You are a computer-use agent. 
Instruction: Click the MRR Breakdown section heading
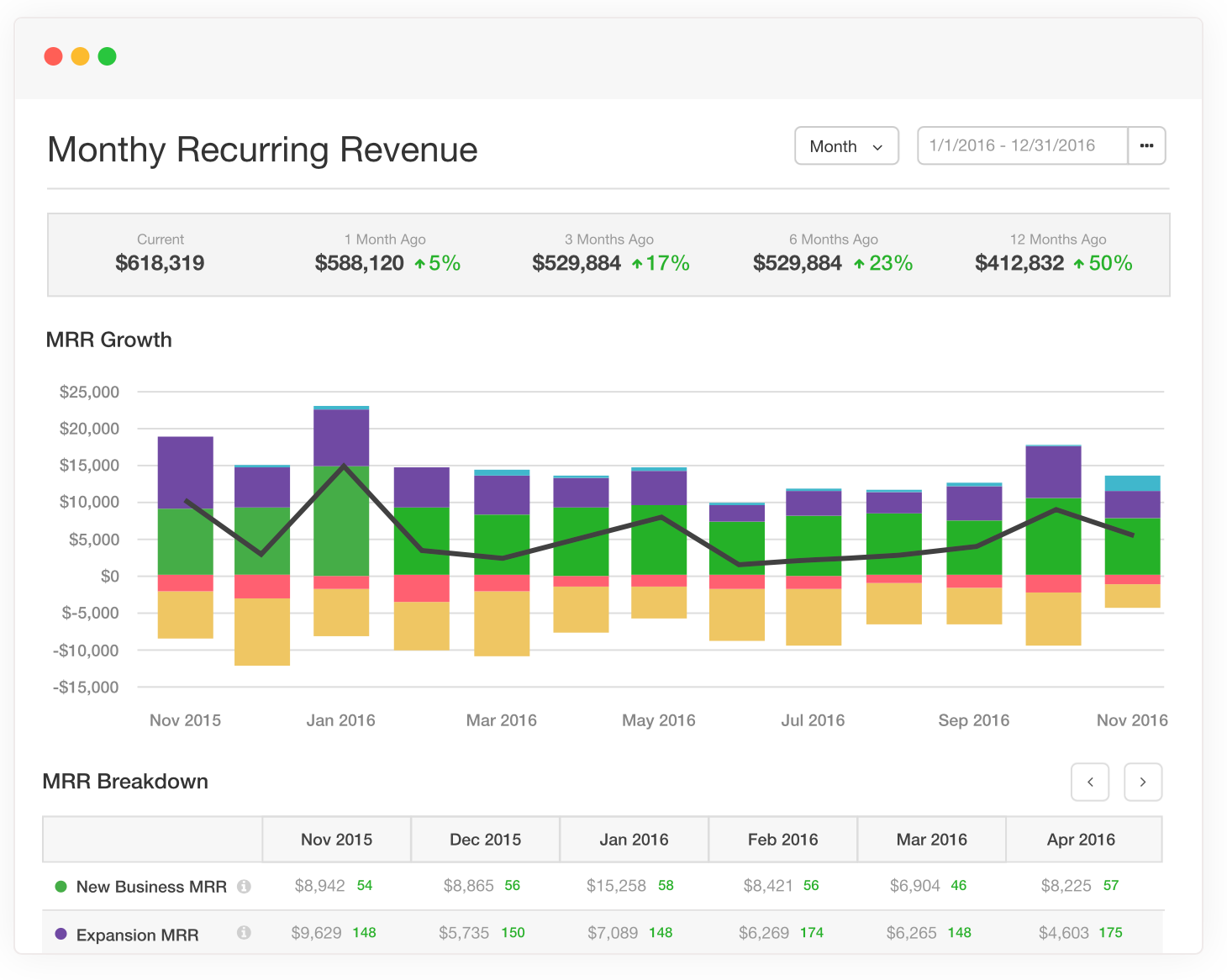(125, 782)
